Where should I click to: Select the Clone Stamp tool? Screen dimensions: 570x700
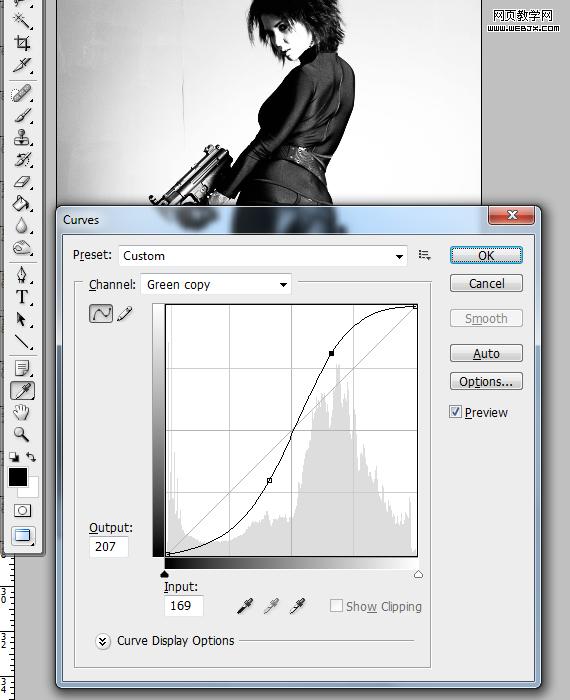click(21, 137)
